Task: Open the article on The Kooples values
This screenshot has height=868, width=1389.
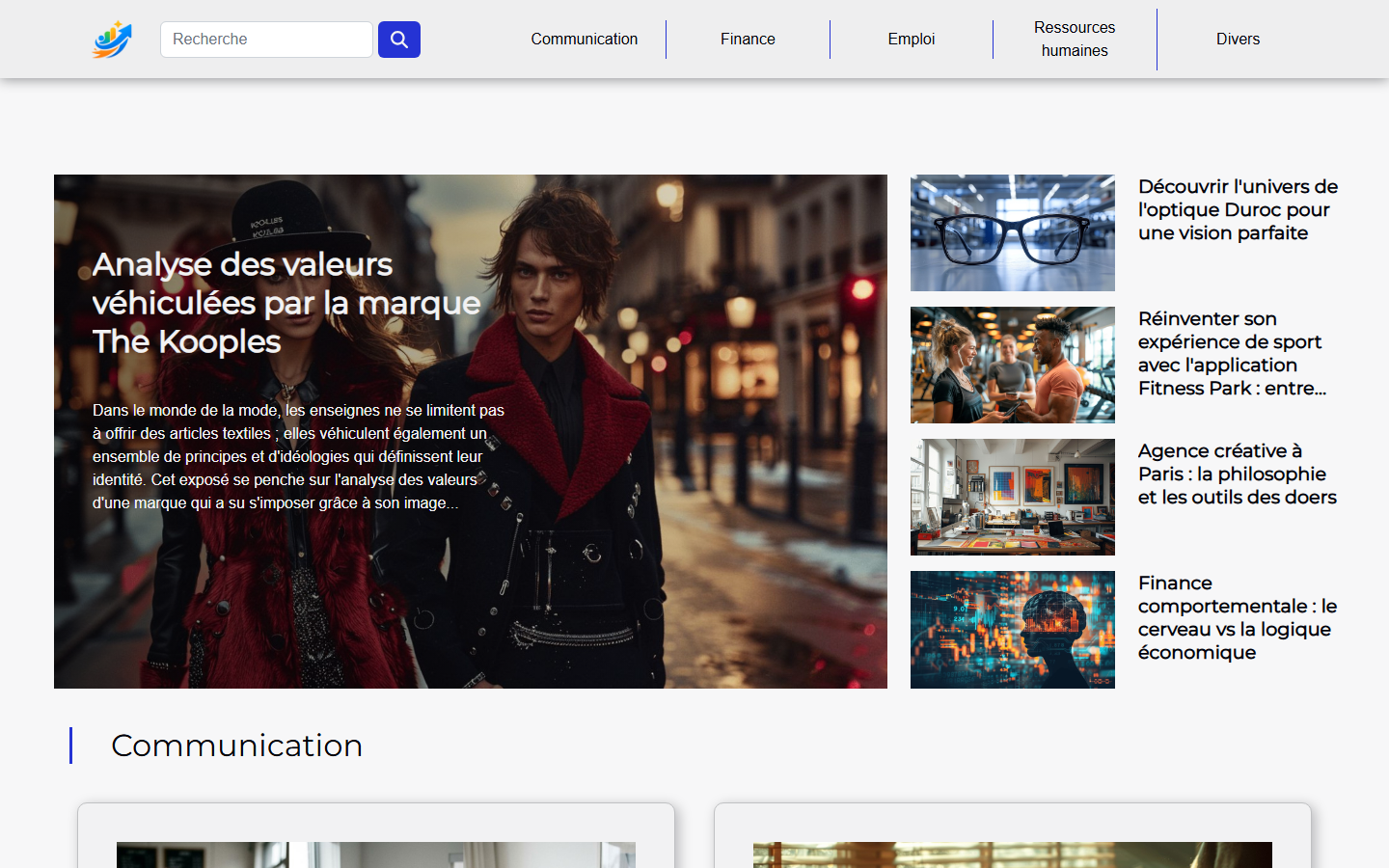Action: click(x=286, y=303)
